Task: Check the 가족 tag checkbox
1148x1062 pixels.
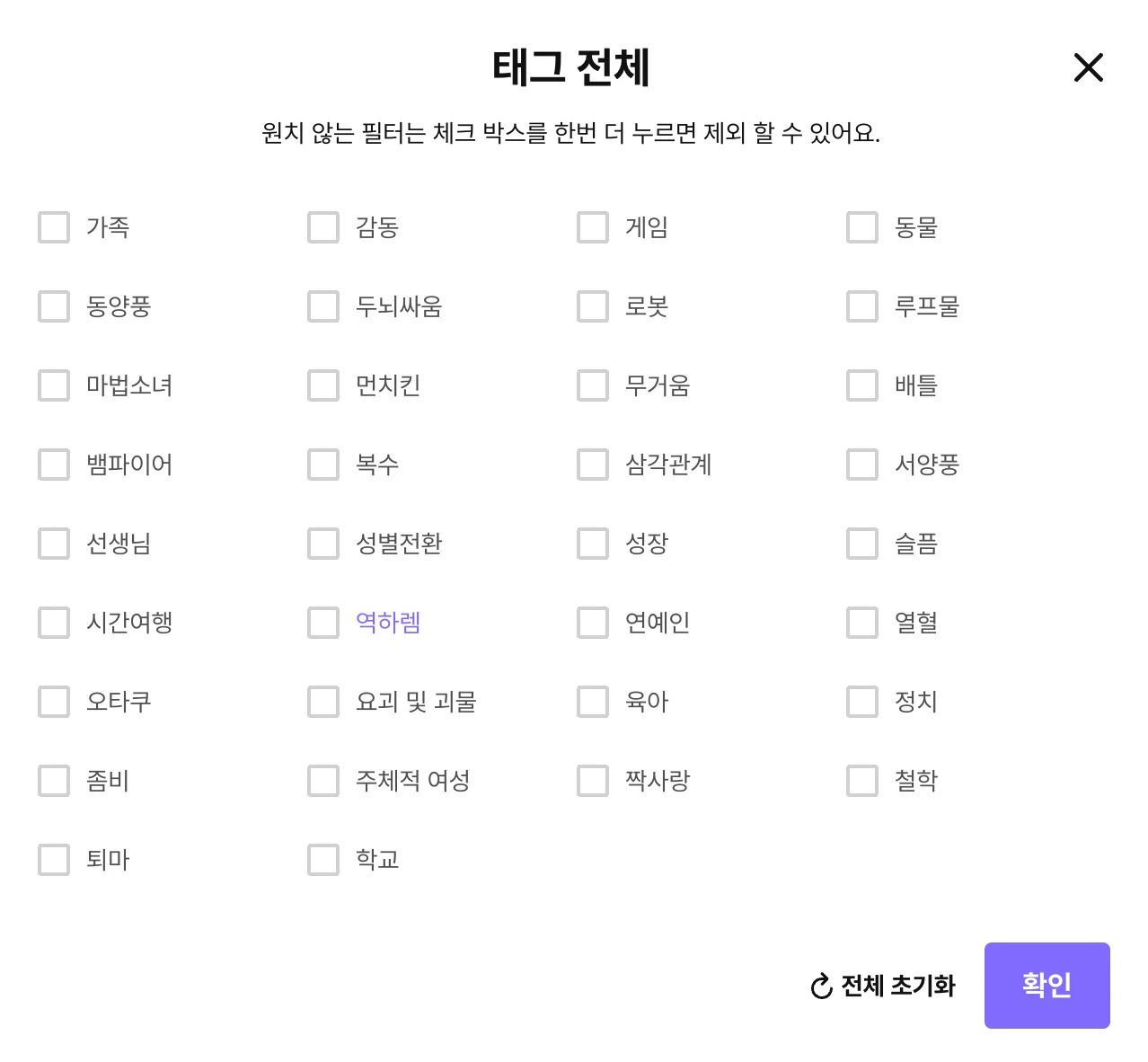Action: click(53, 227)
